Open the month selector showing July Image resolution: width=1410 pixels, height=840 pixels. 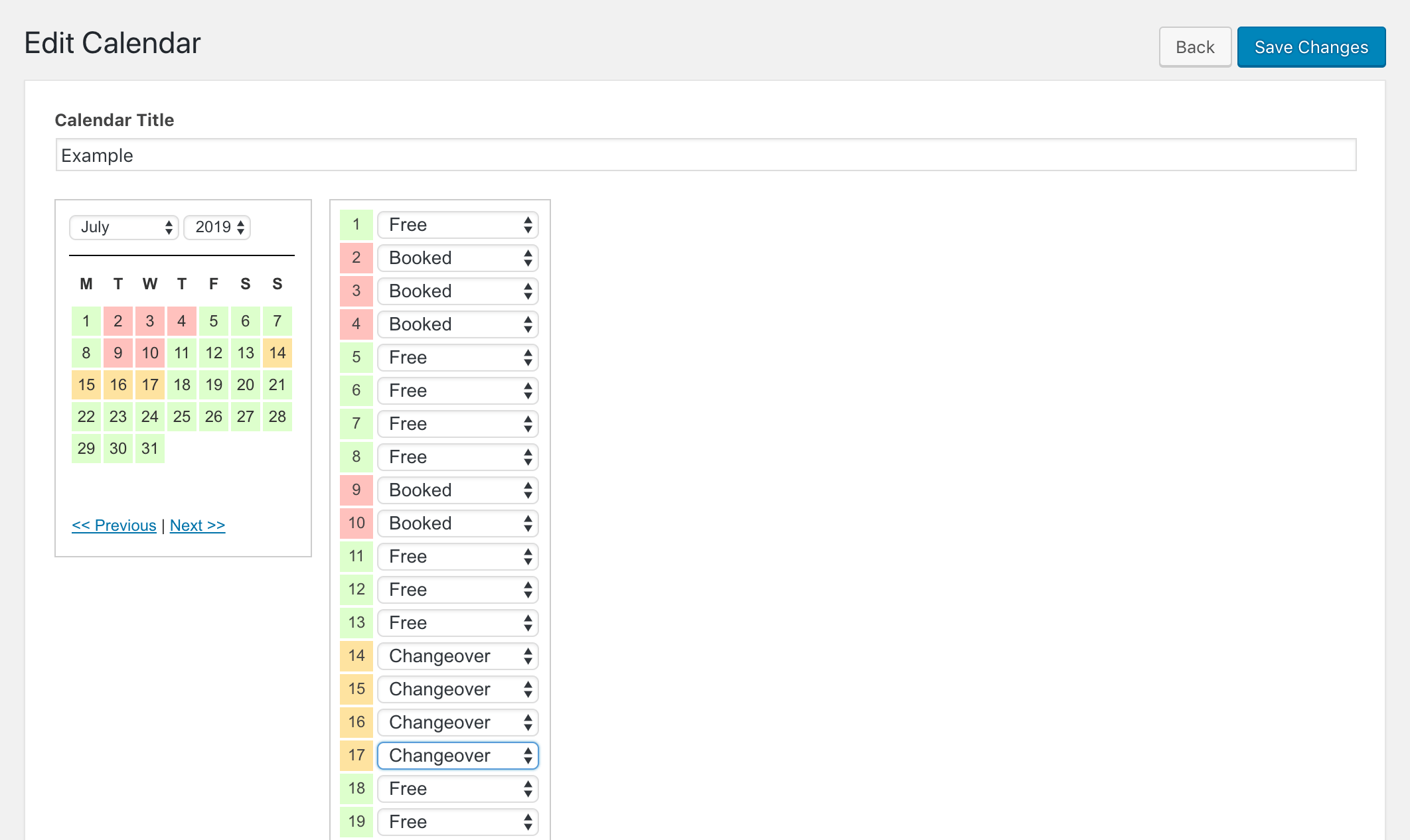pyautogui.click(x=123, y=228)
